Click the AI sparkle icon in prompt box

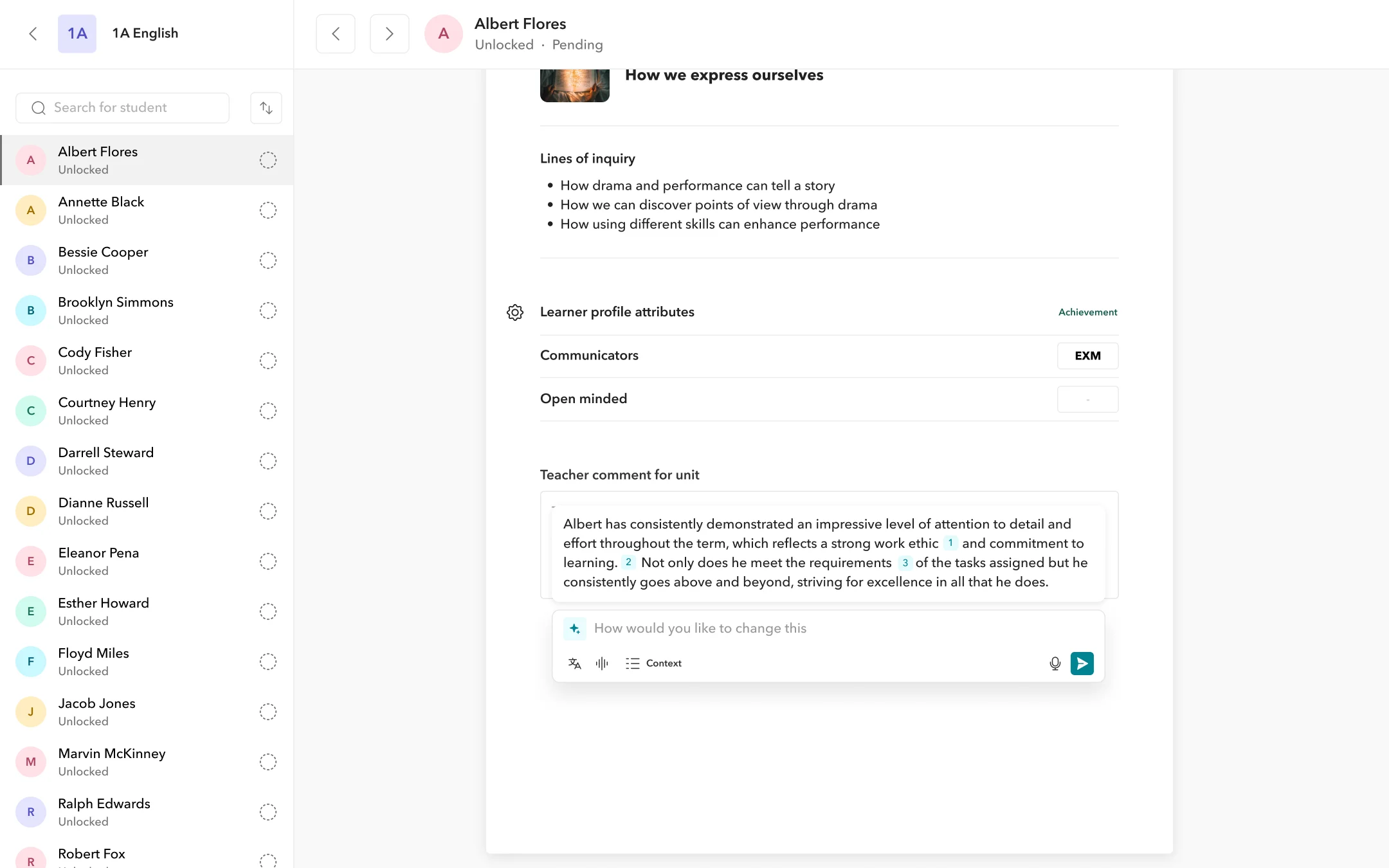pyautogui.click(x=575, y=629)
